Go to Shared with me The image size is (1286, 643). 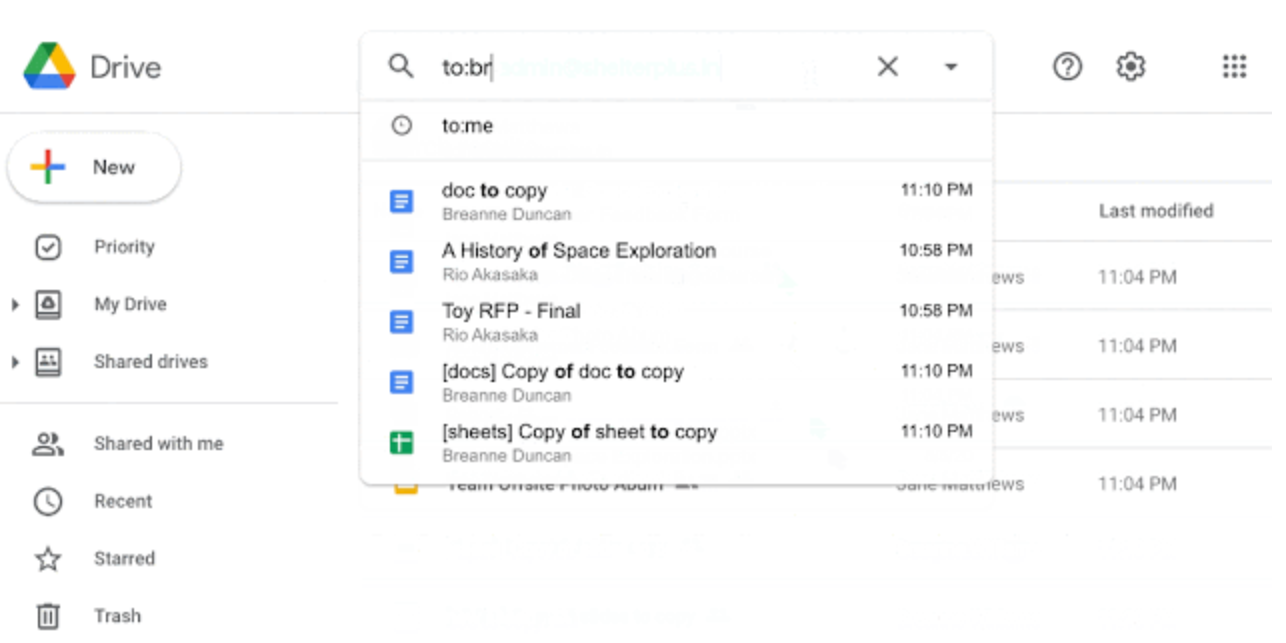(158, 444)
